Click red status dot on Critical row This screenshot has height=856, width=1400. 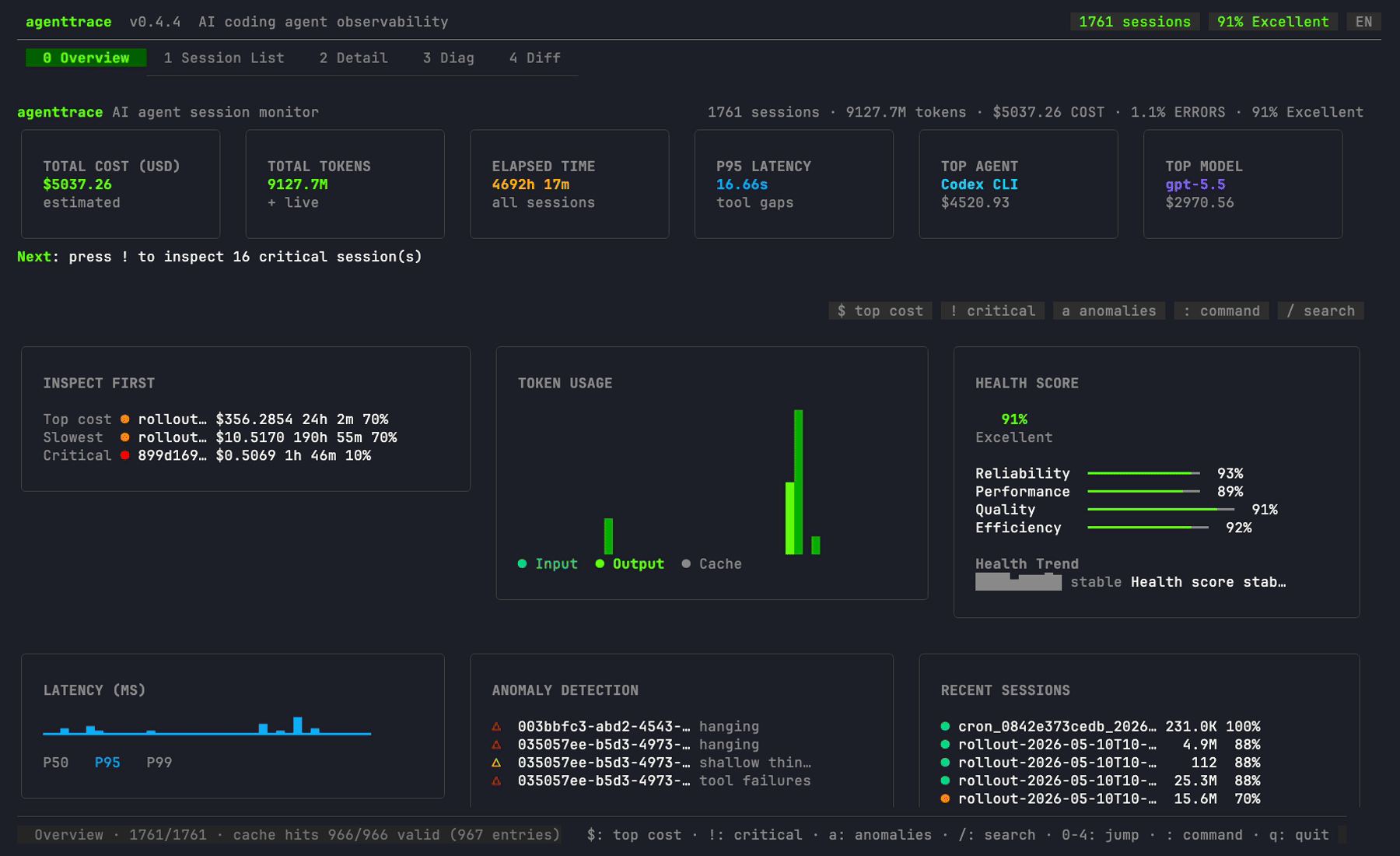pyautogui.click(x=124, y=455)
